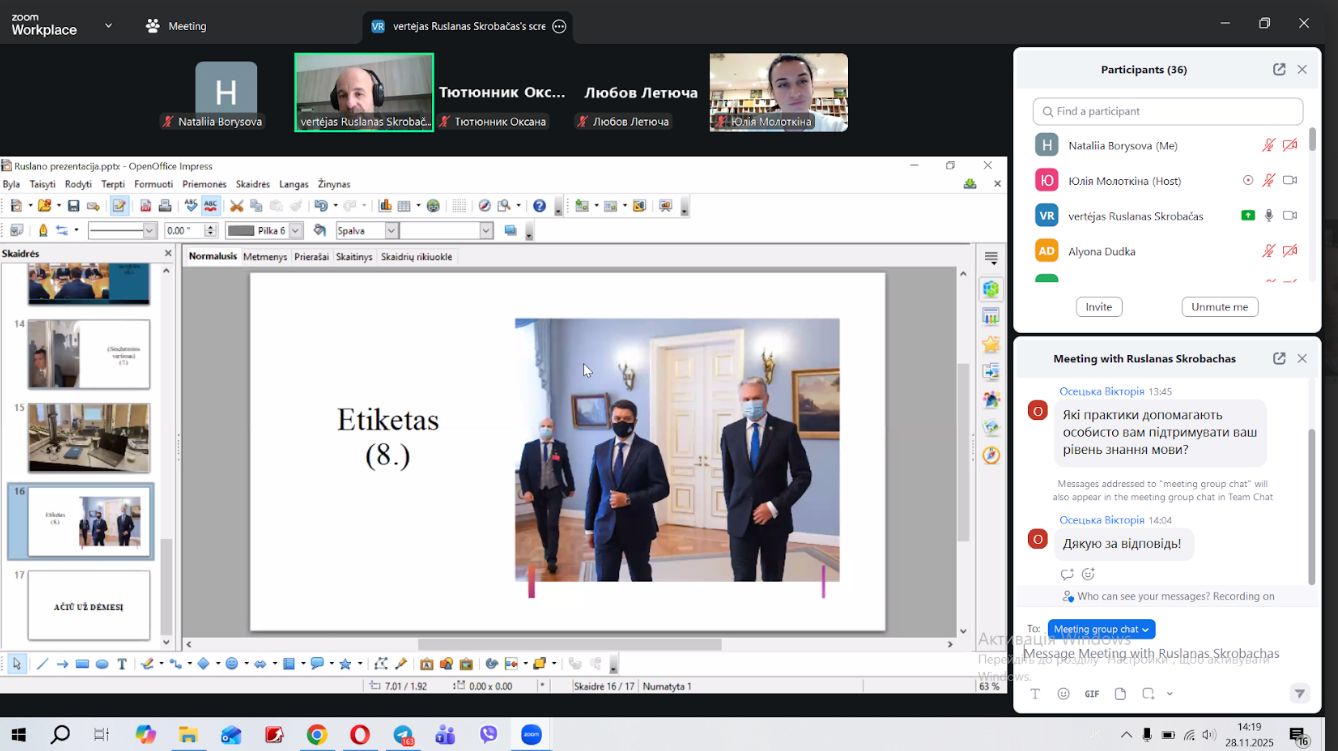Click the GIF icon in chat toolbar

coord(1092,694)
